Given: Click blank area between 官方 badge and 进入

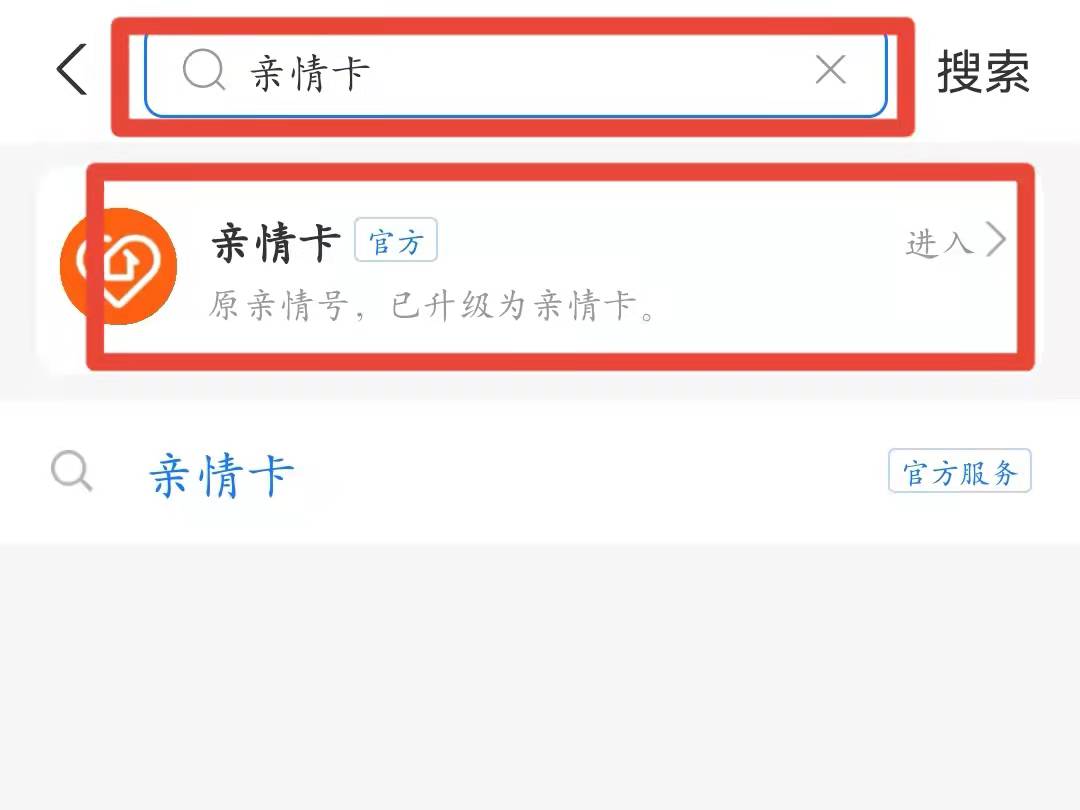Looking at the screenshot, I should coord(668,241).
